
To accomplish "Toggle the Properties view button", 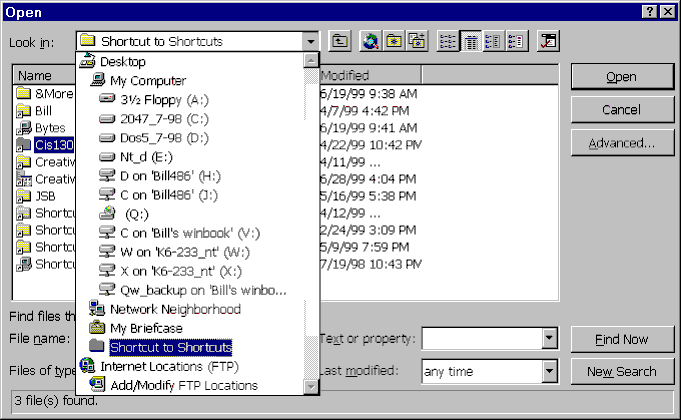I will [x=493, y=41].
